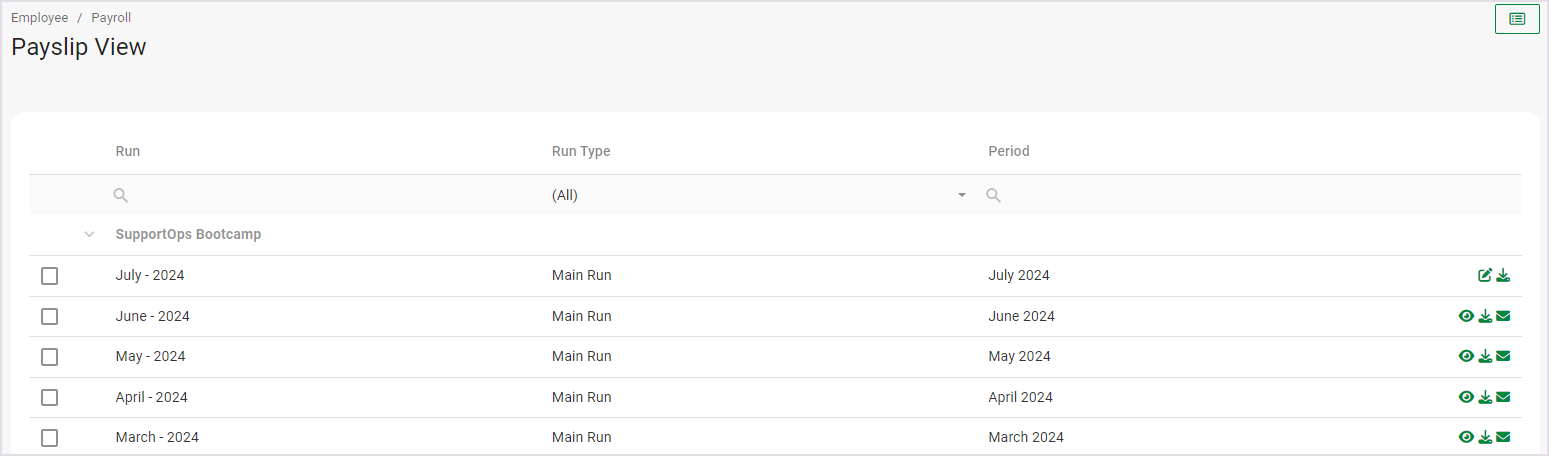1549x456 pixels.
Task: View the May 2024 payslip
Action: tap(1466, 357)
